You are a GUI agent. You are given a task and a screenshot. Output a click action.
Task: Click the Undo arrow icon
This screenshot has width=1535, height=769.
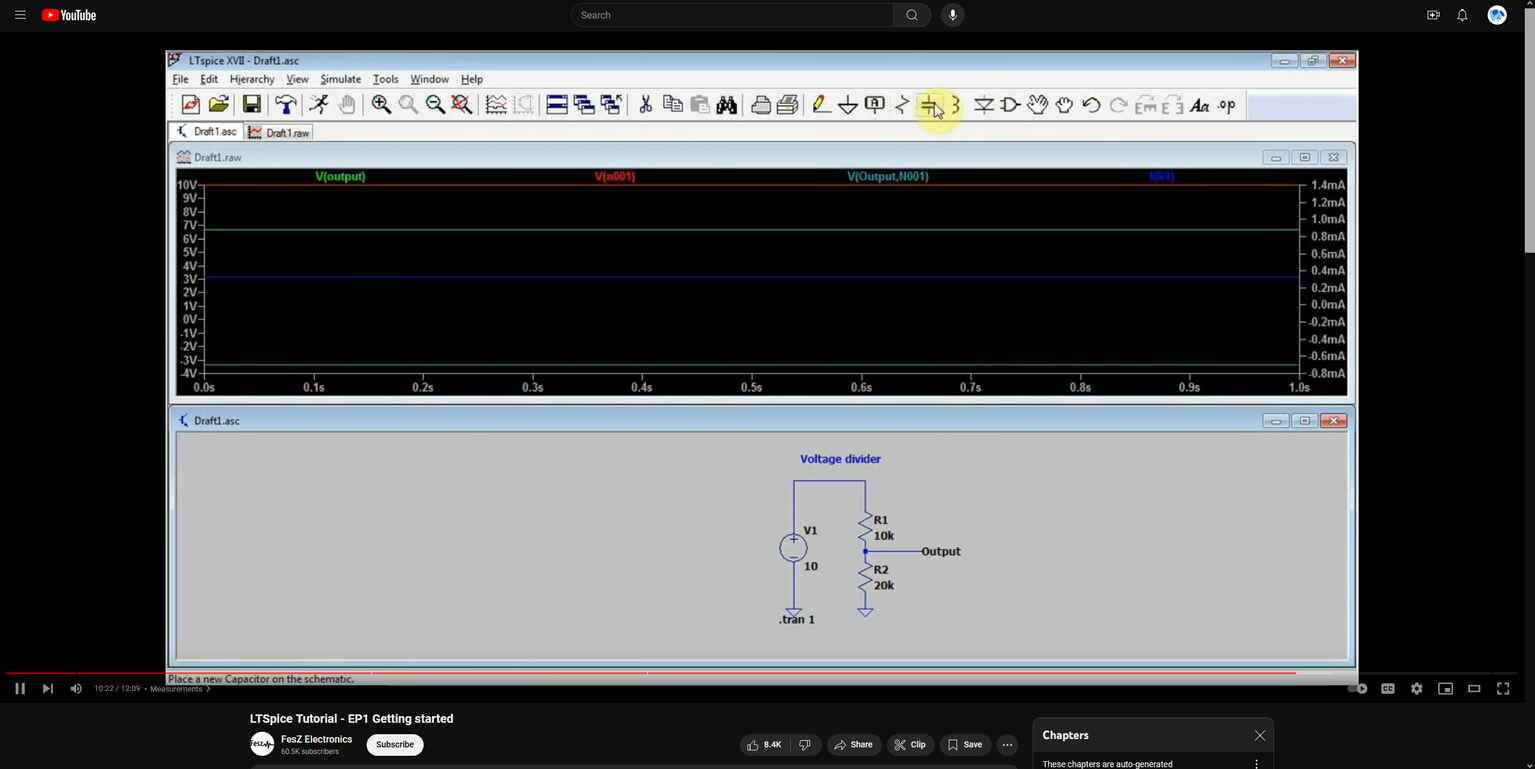(x=1092, y=105)
